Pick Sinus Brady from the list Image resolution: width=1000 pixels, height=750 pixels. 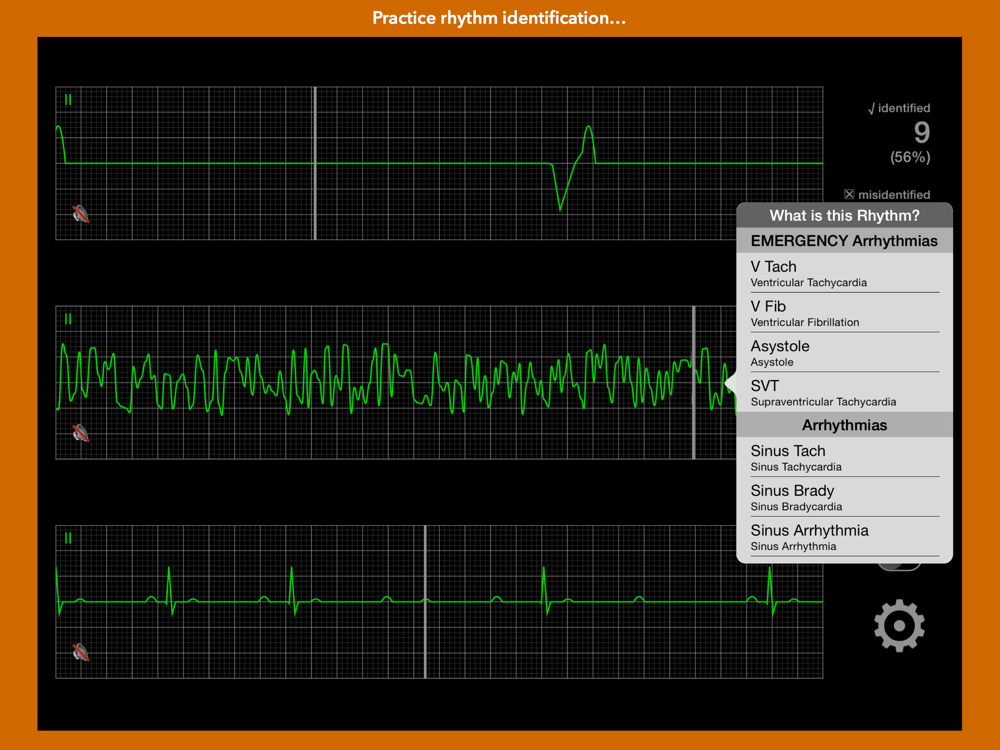844,497
